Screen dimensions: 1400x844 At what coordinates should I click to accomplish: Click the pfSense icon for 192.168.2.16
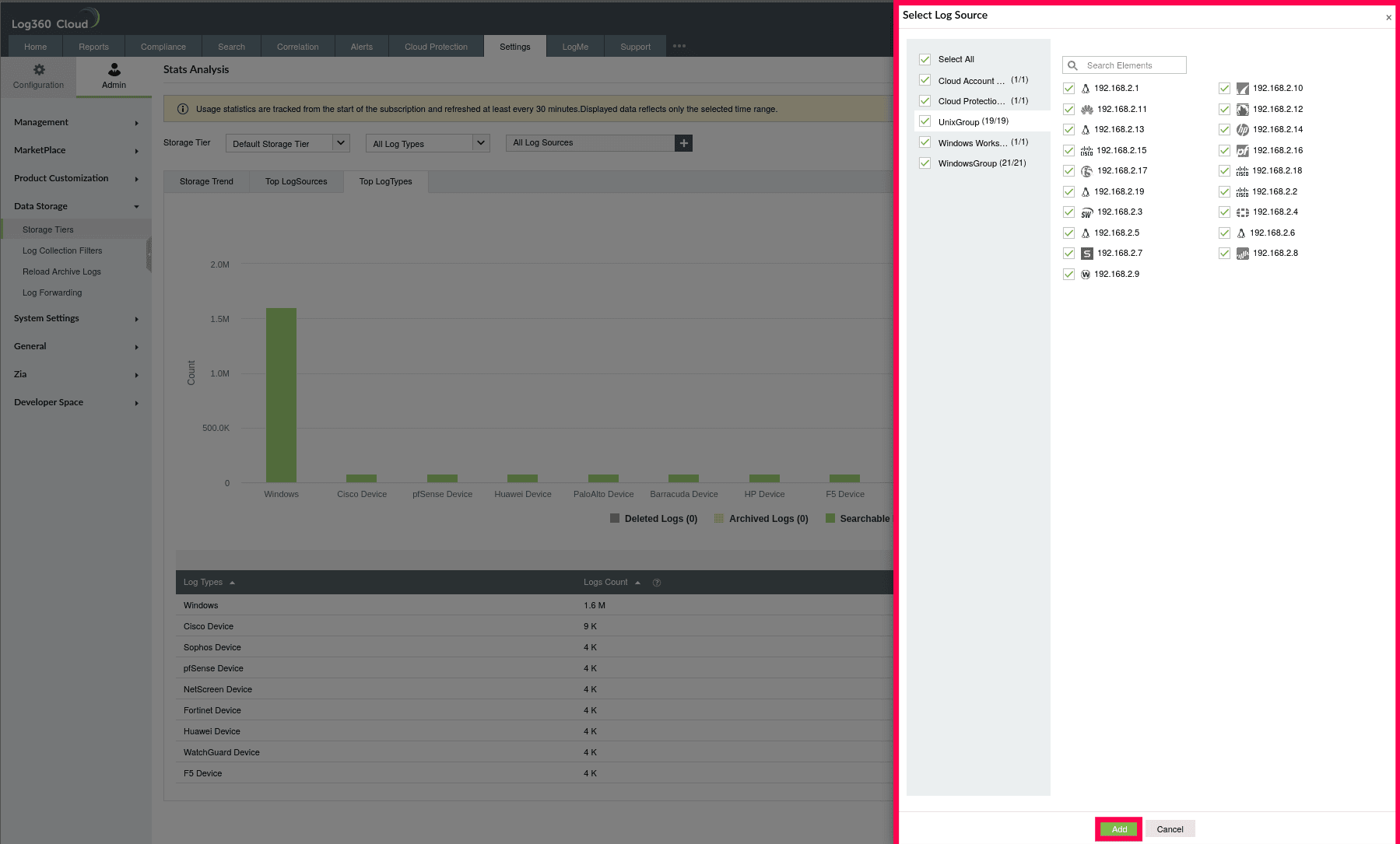tap(1243, 151)
